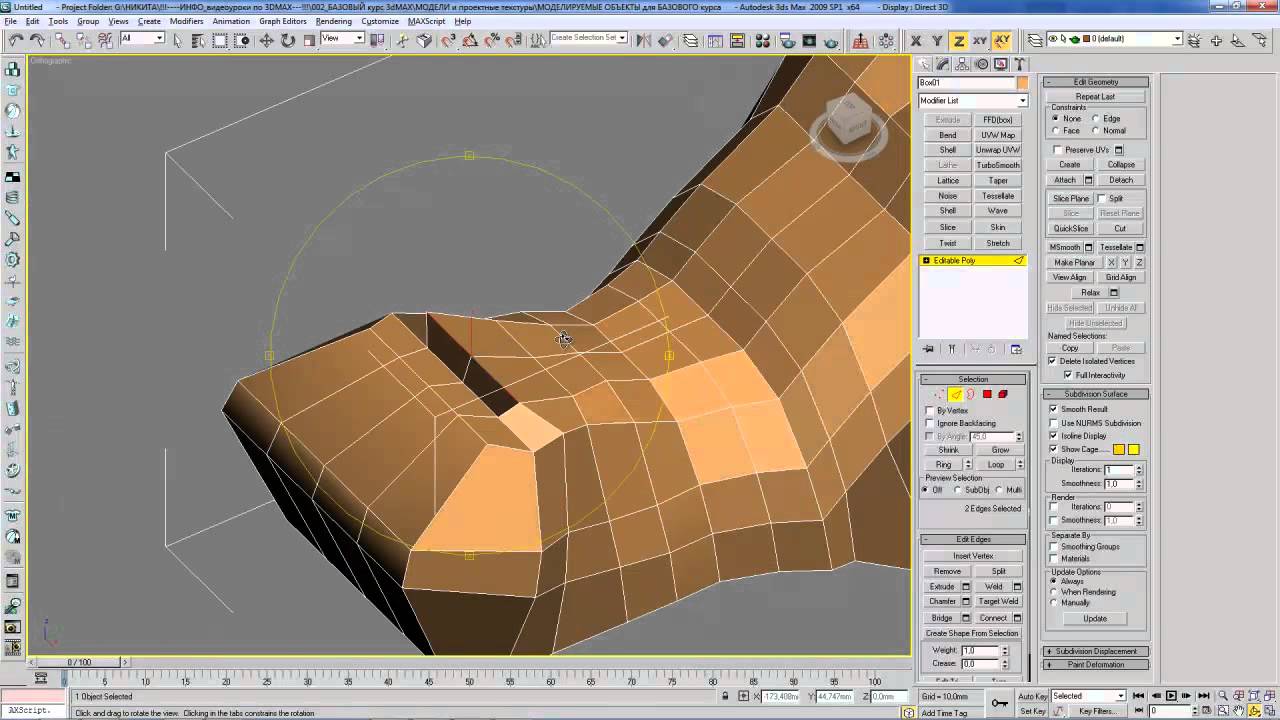Screen dimensions: 1280x720
Task: Open the selection filter All dropdown
Action: 142,39
